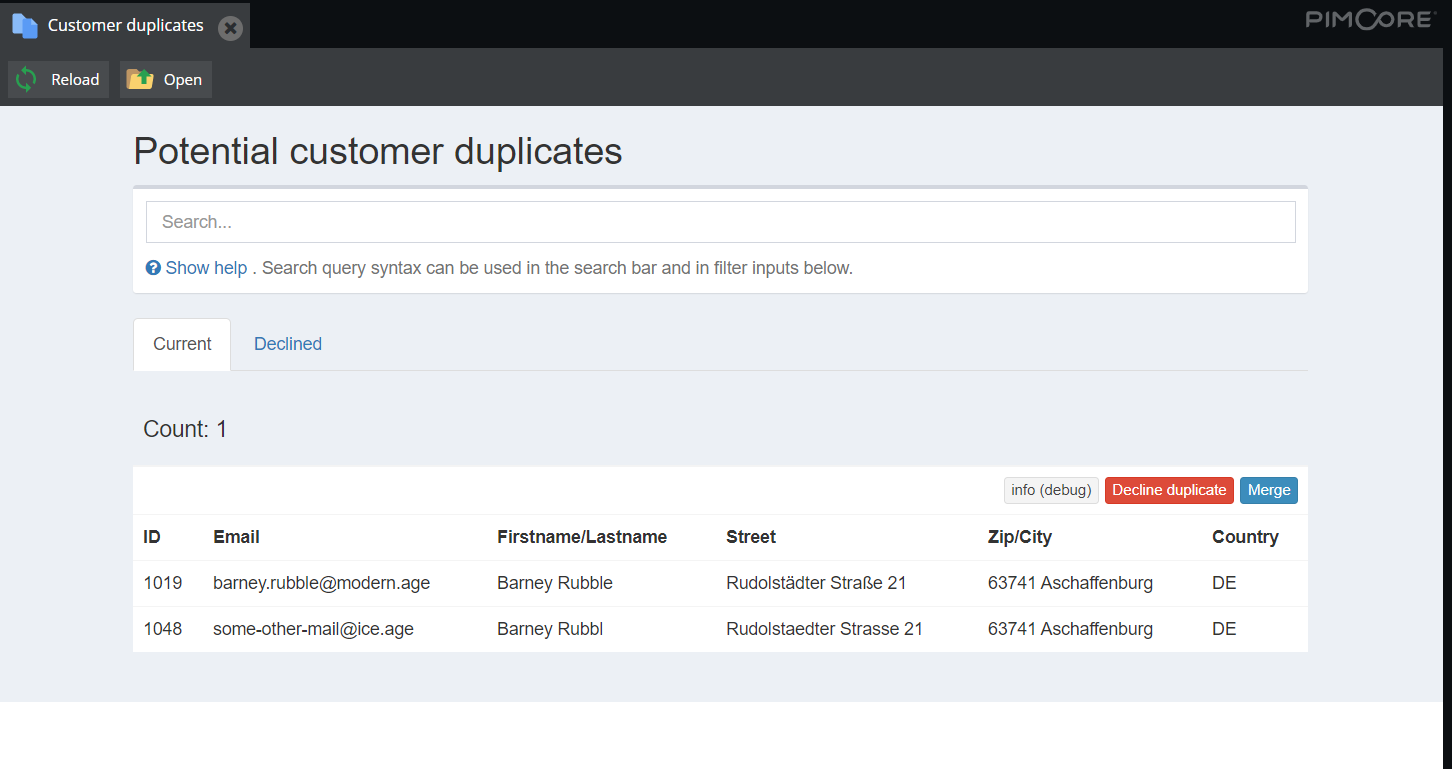Viewport: 1452px width, 769px height.
Task: Select email some-other-mail@ice.age
Action: coord(313,629)
